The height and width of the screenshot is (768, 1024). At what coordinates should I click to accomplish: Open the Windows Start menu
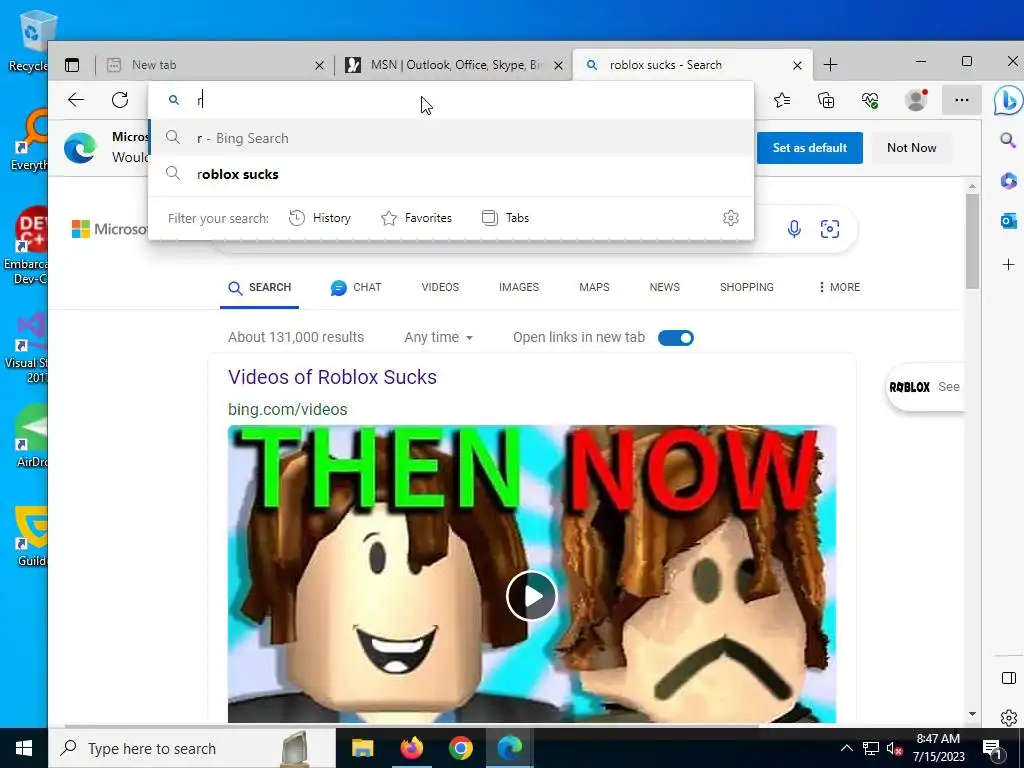tap(24, 748)
